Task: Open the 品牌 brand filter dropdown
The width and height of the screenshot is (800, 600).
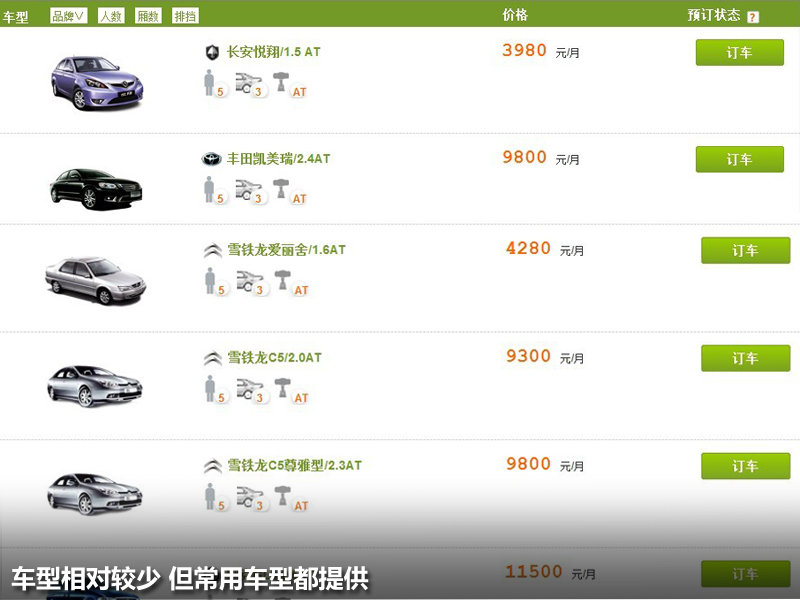Action: (69, 16)
